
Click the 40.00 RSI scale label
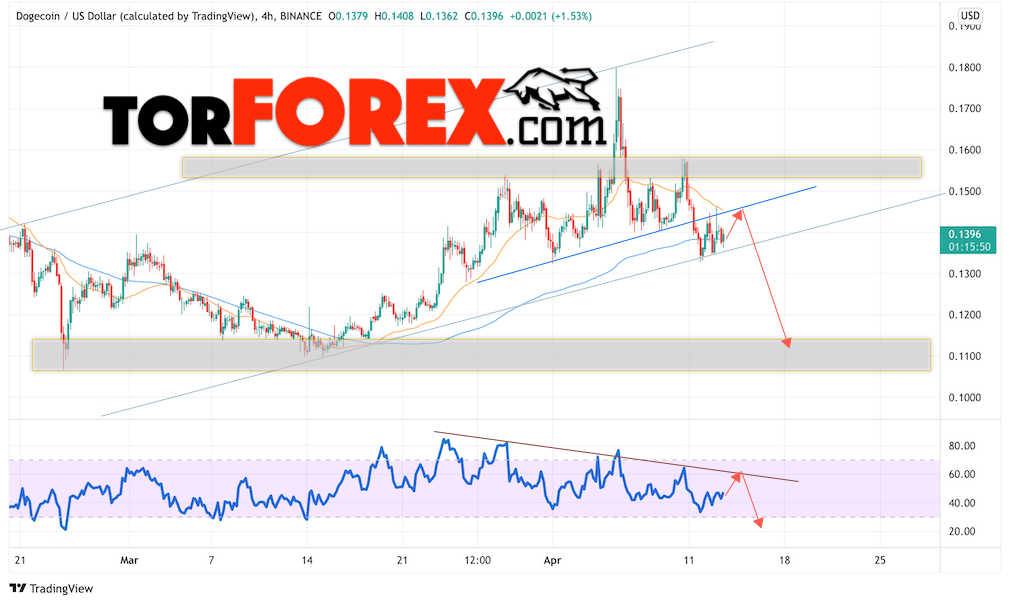[962, 503]
